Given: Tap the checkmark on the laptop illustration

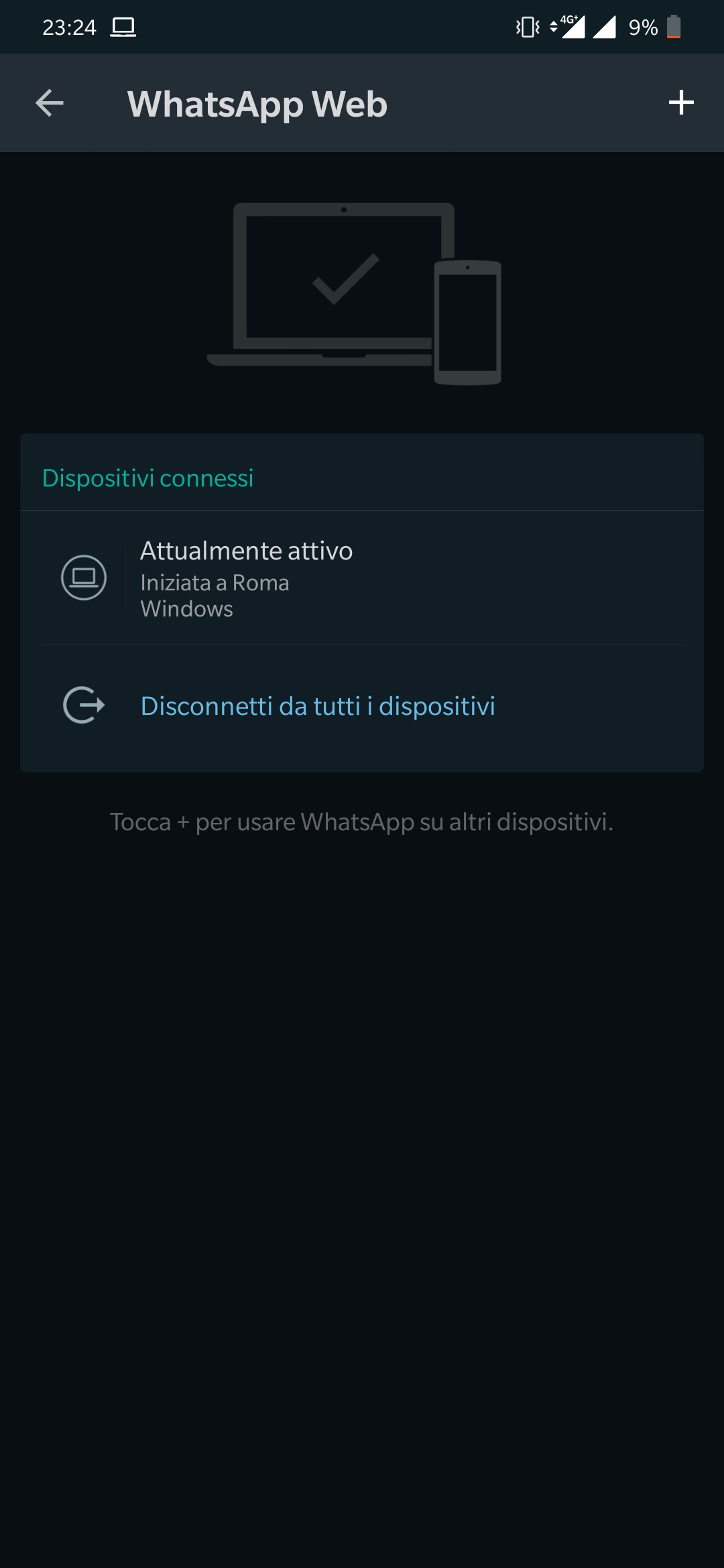Looking at the screenshot, I should pos(345,279).
